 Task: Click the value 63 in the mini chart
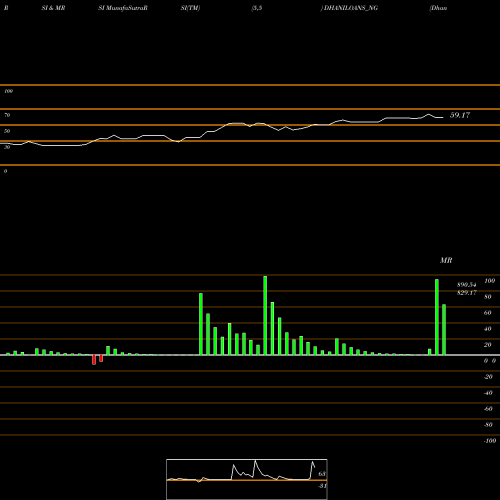coord(322,474)
